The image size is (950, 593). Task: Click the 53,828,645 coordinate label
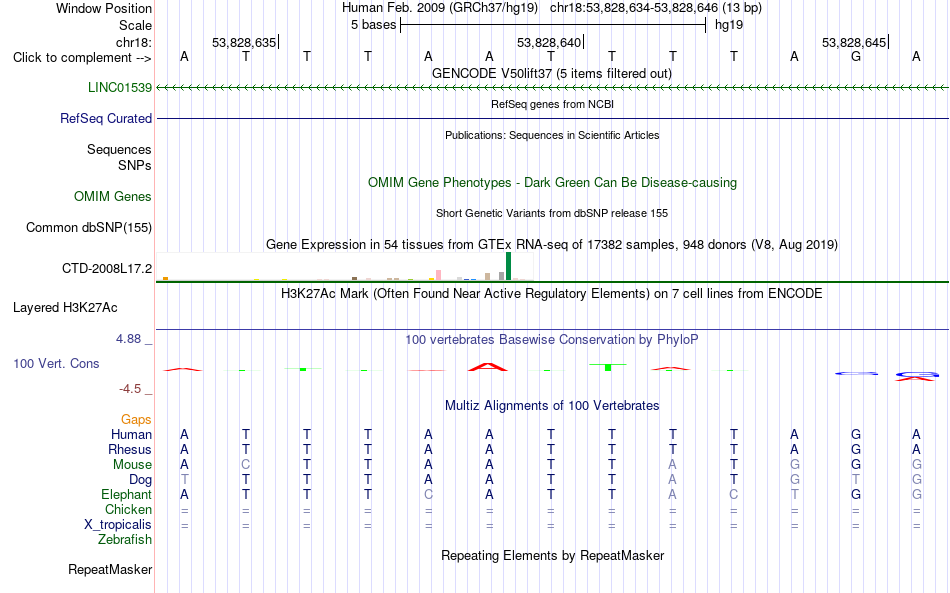[854, 42]
